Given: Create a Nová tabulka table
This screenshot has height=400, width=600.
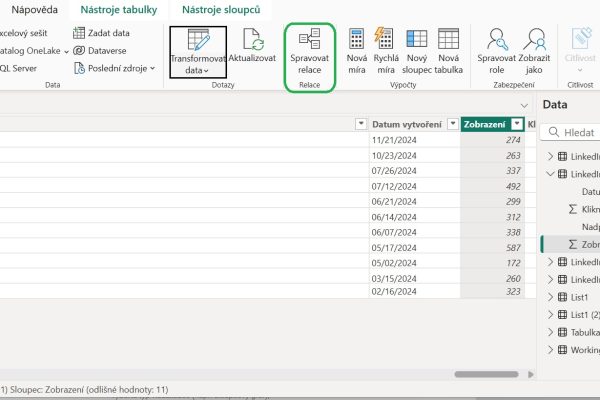Looking at the screenshot, I should click(x=448, y=51).
